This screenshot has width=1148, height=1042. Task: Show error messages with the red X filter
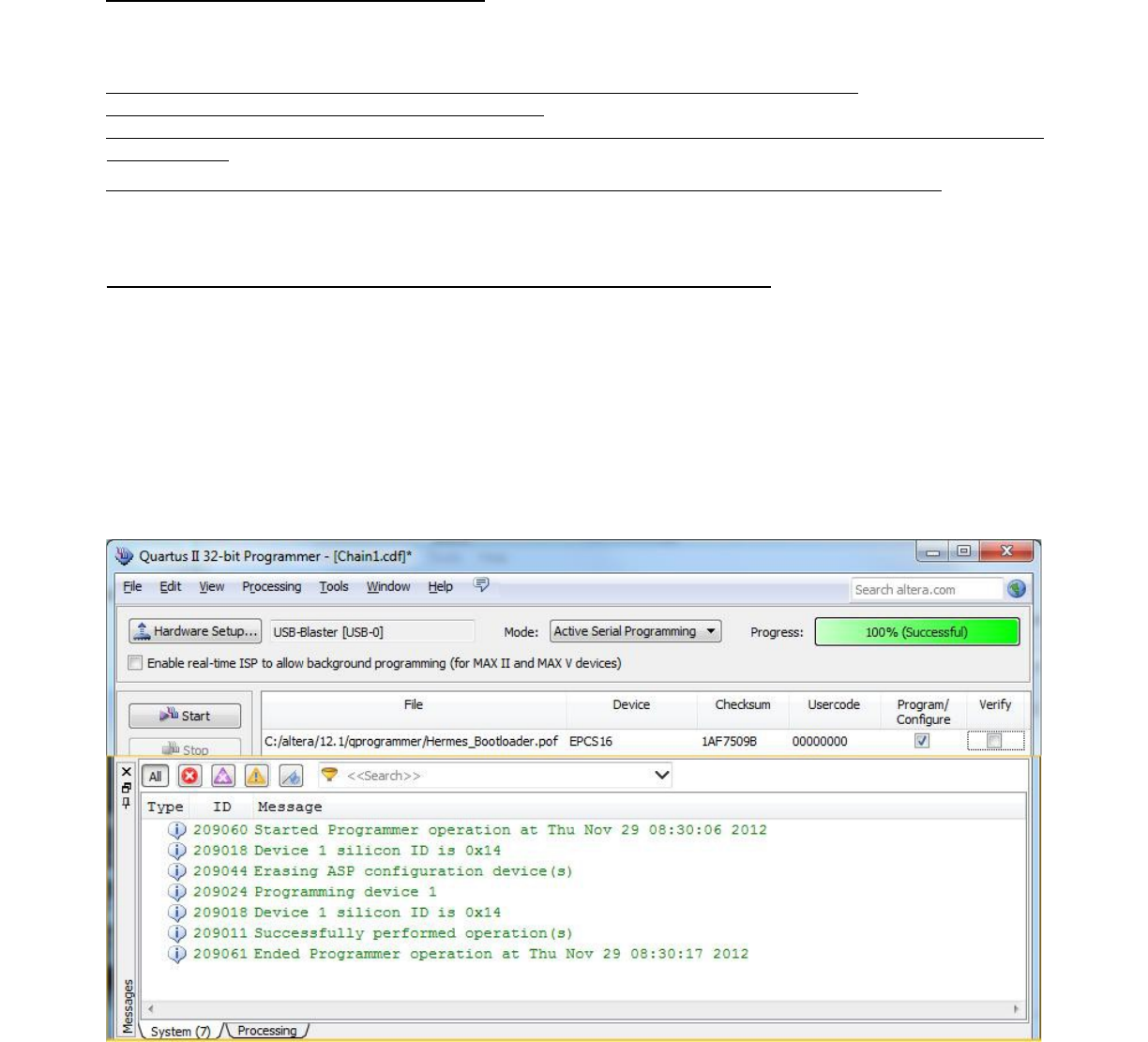(x=190, y=776)
